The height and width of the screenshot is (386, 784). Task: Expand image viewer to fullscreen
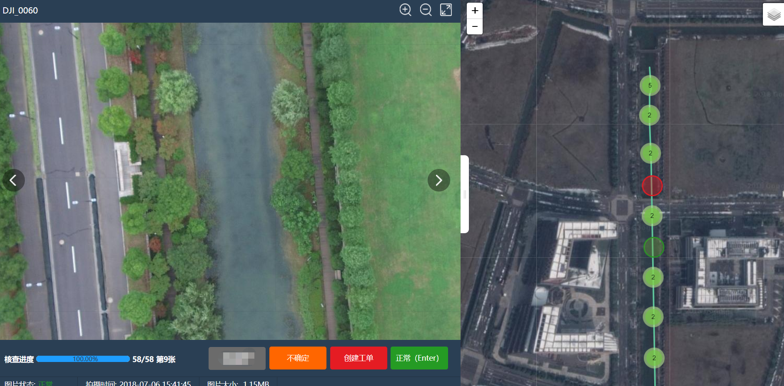pos(446,10)
